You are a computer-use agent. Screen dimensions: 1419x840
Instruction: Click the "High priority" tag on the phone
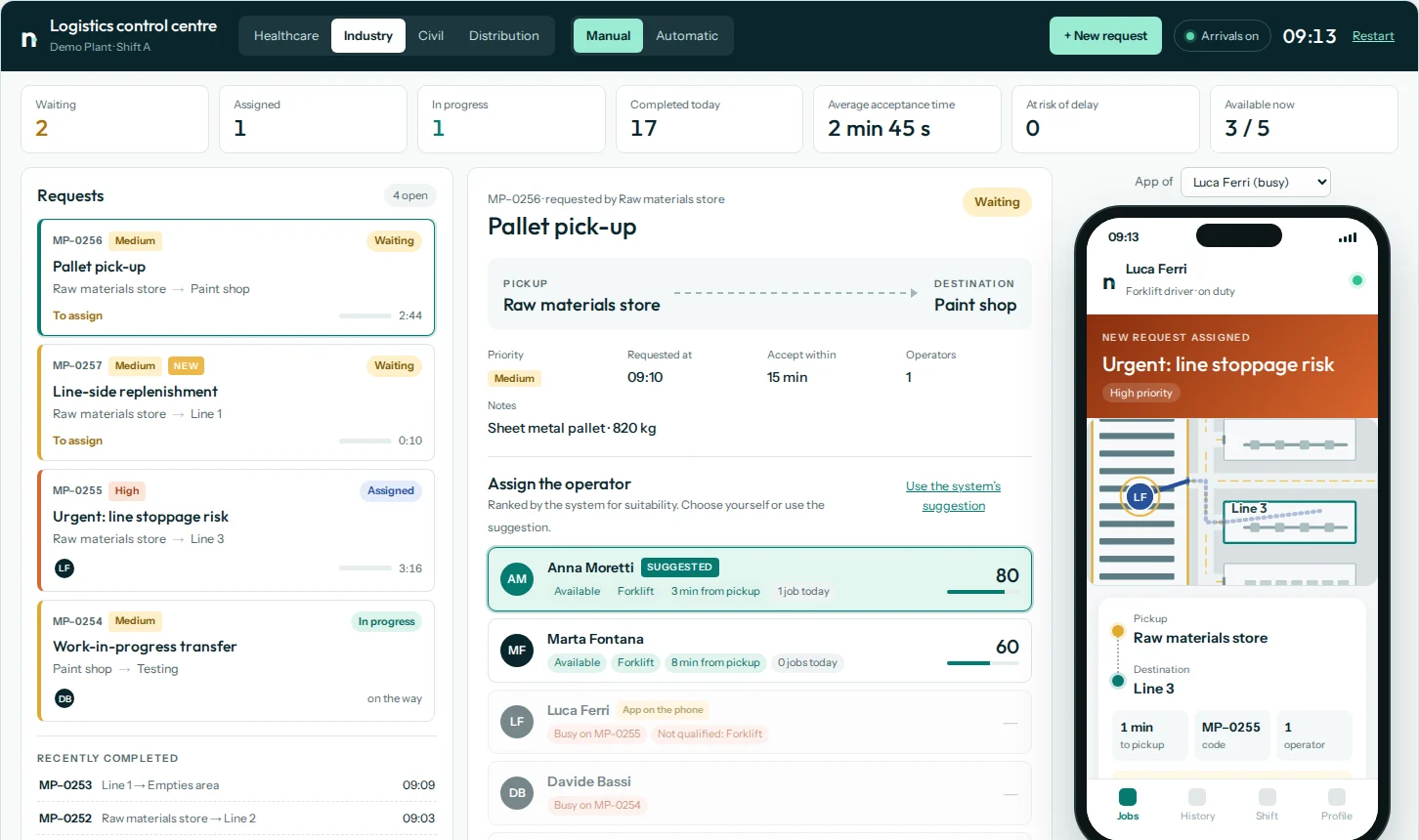pos(1140,393)
